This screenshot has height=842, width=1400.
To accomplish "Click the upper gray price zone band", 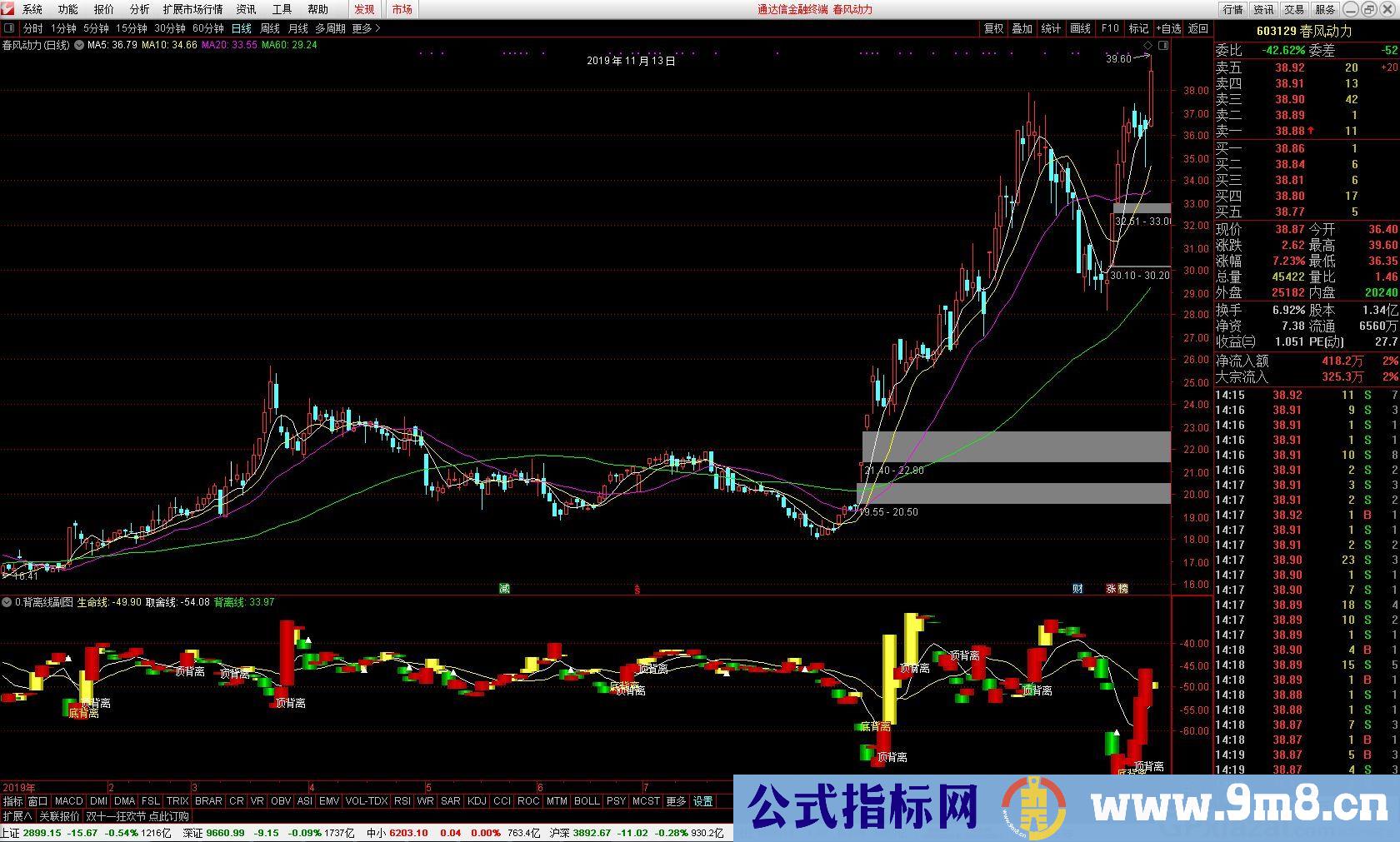I will coord(1016,446).
